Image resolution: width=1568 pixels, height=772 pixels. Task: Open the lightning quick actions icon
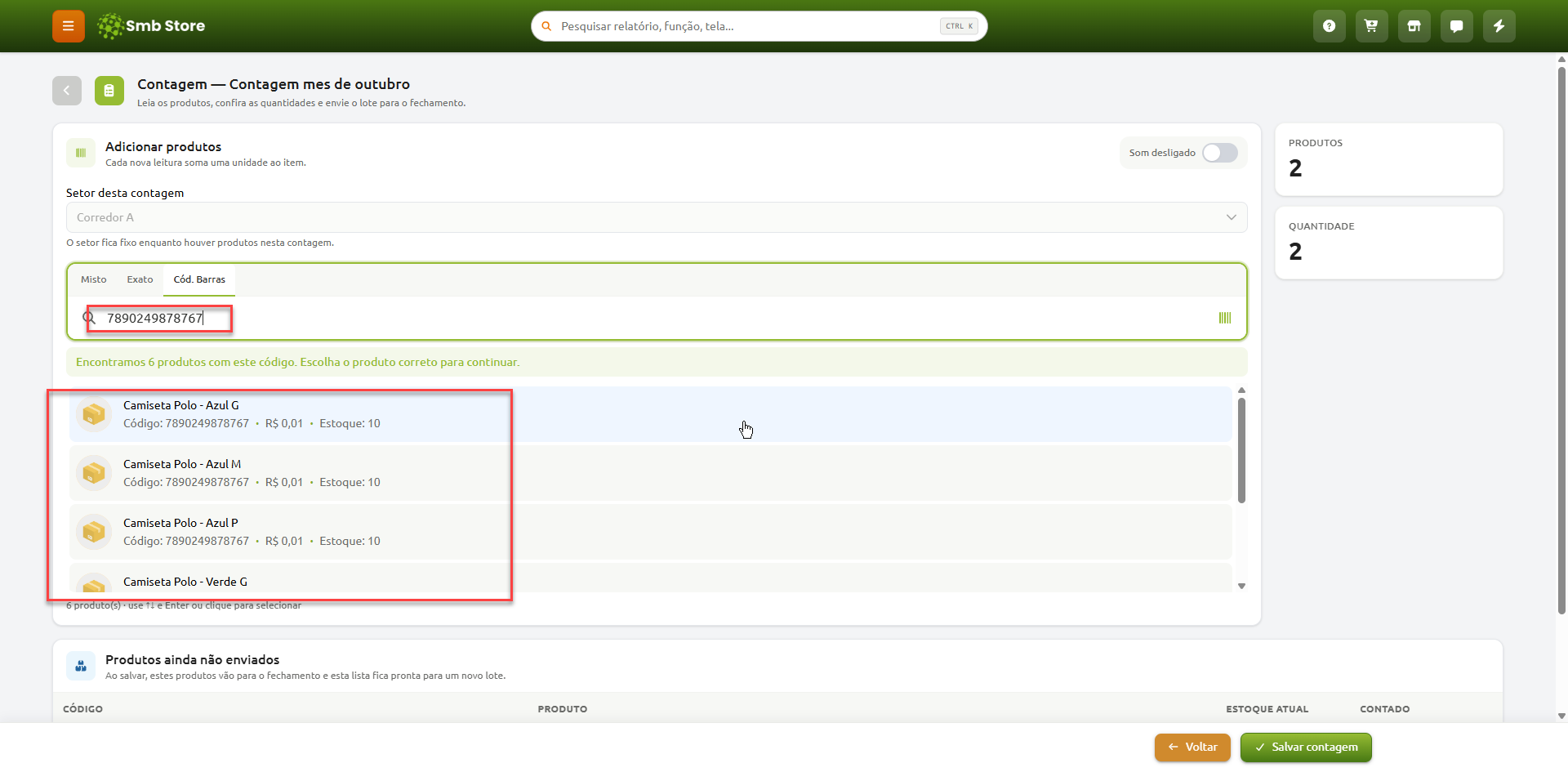[x=1499, y=26]
